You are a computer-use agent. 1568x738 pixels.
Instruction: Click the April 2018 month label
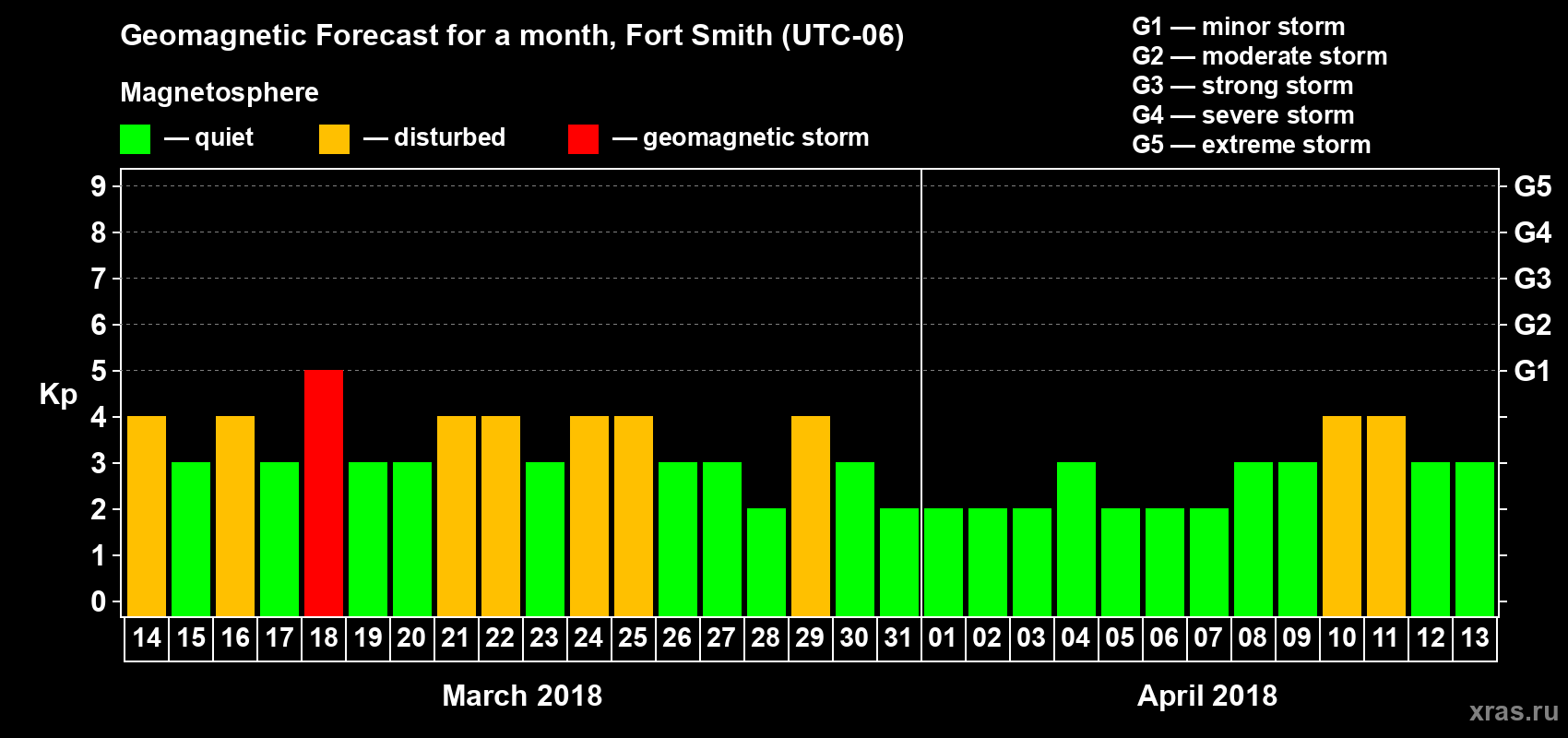click(x=1207, y=696)
